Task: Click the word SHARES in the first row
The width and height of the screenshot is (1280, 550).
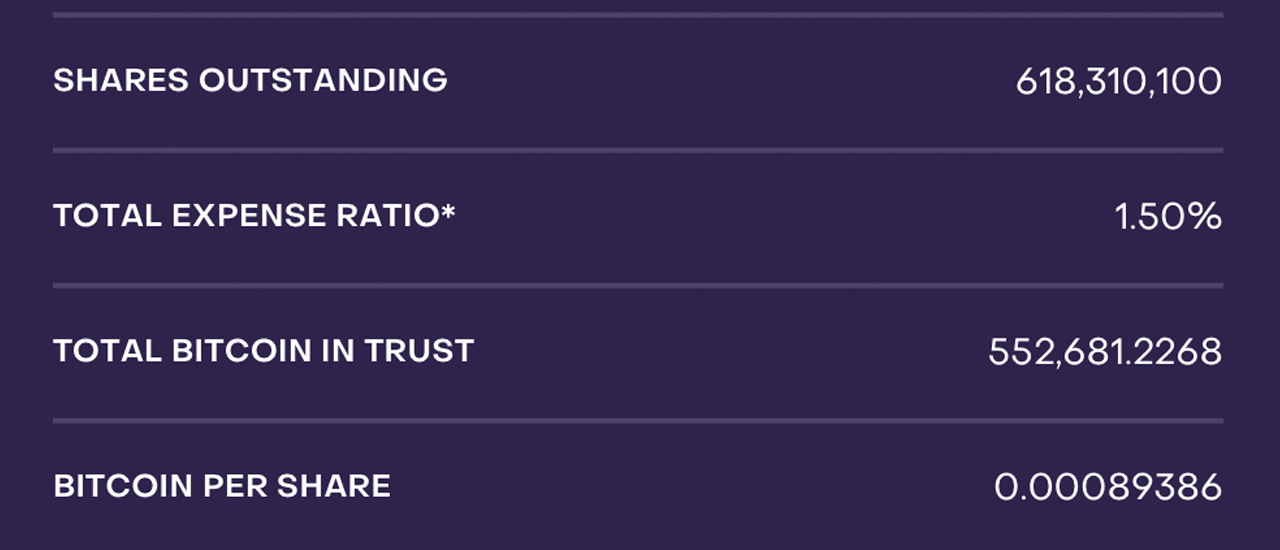Action: (x=121, y=80)
